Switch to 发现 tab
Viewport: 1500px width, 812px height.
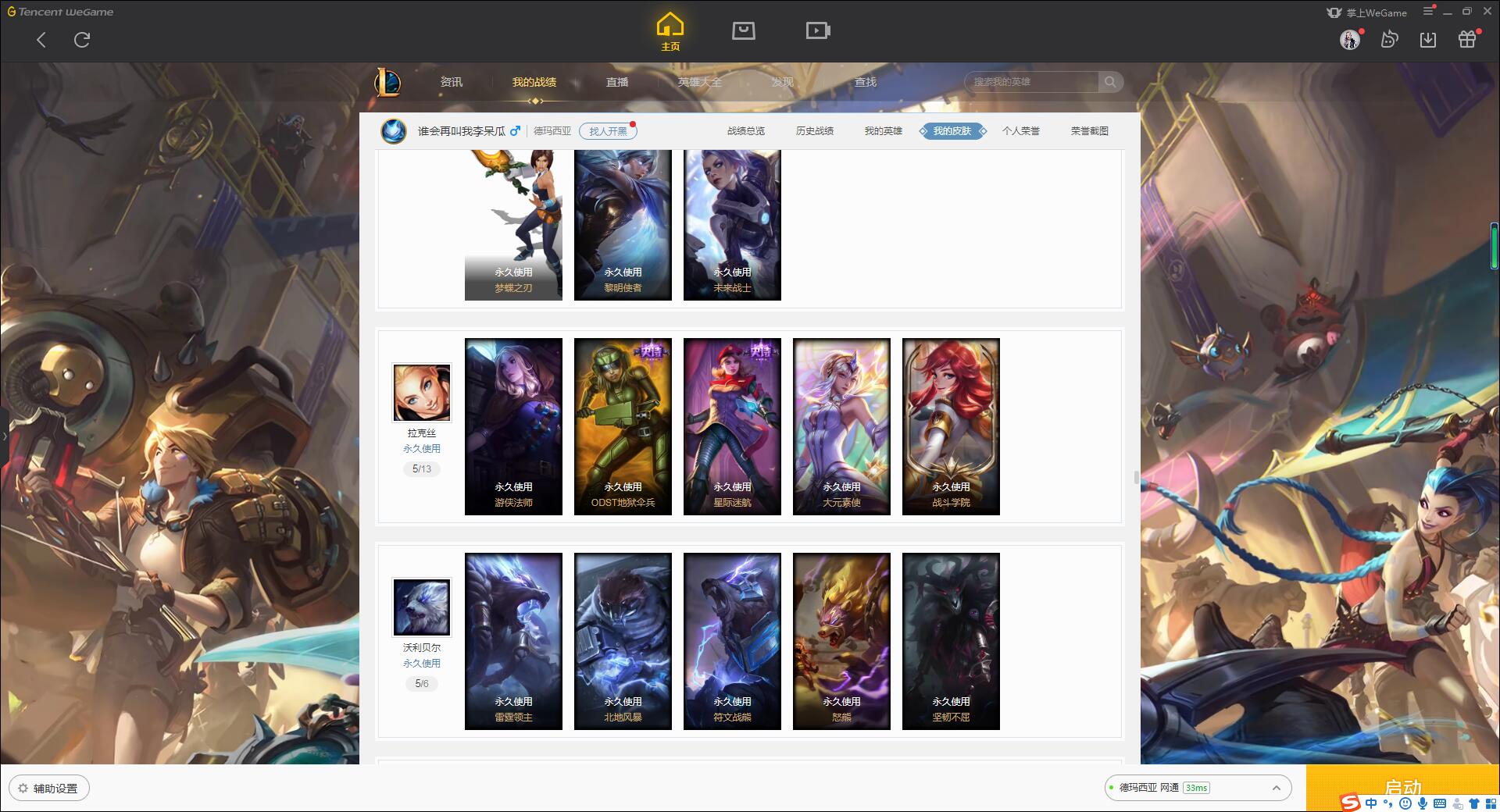[783, 82]
